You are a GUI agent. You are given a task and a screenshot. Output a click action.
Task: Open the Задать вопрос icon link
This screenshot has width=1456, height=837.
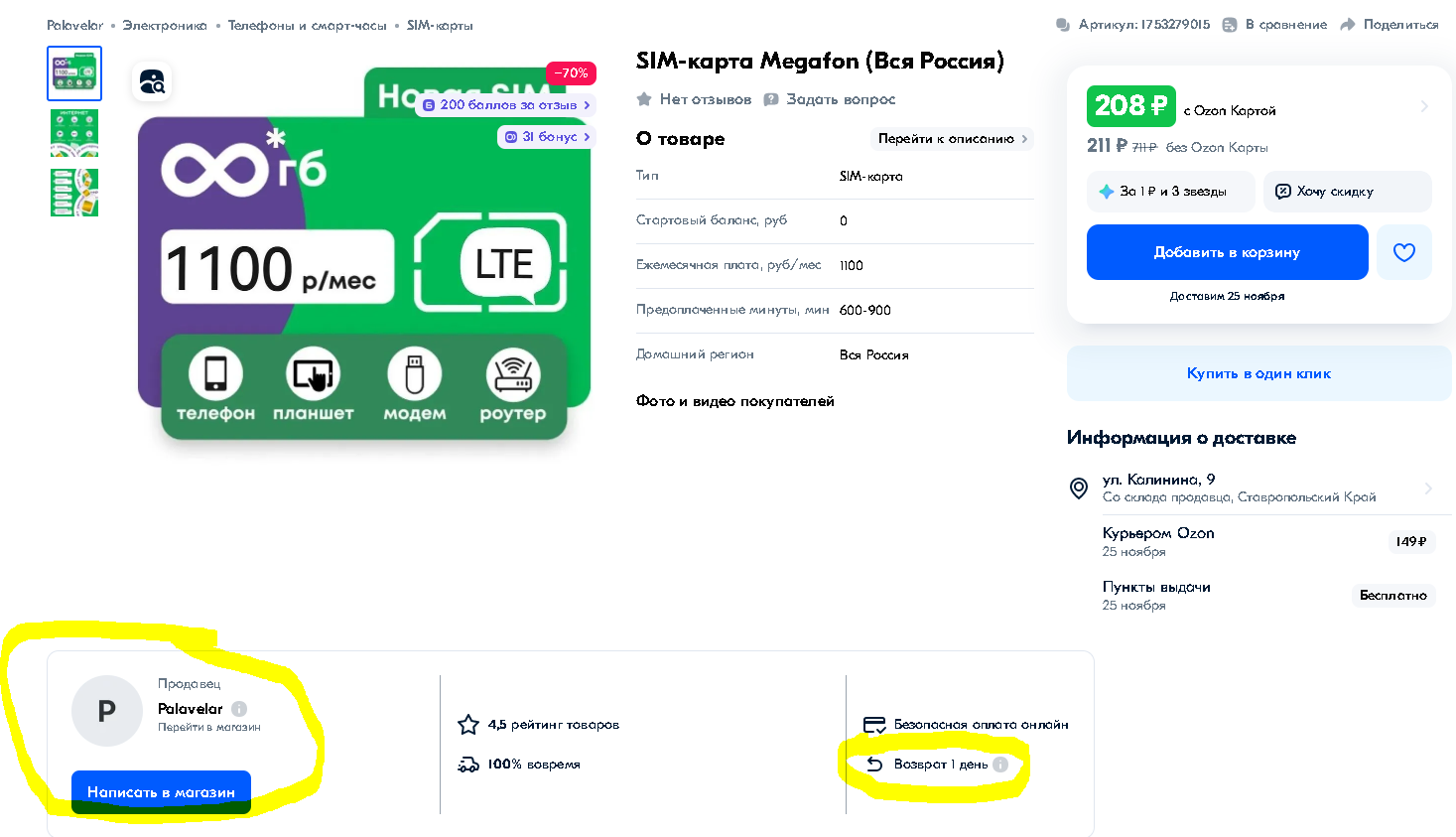tap(771, 99)
